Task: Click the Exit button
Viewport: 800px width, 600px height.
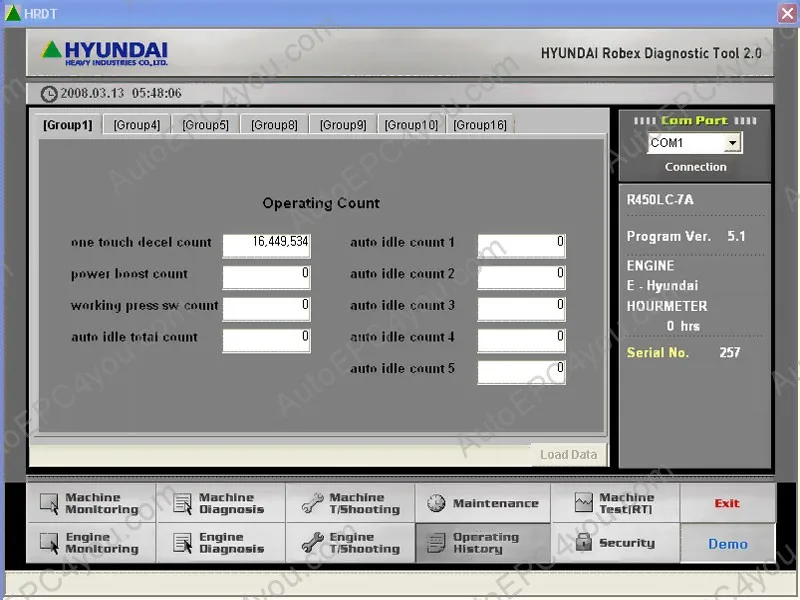Action: 728,503
